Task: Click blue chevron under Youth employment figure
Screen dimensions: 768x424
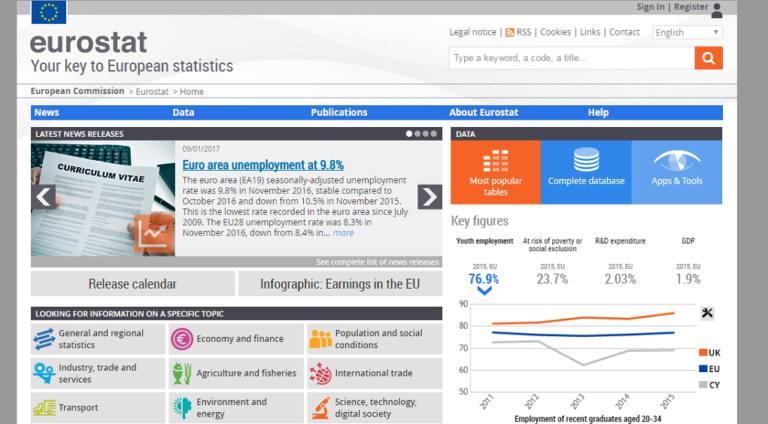Action: point(484,291)
